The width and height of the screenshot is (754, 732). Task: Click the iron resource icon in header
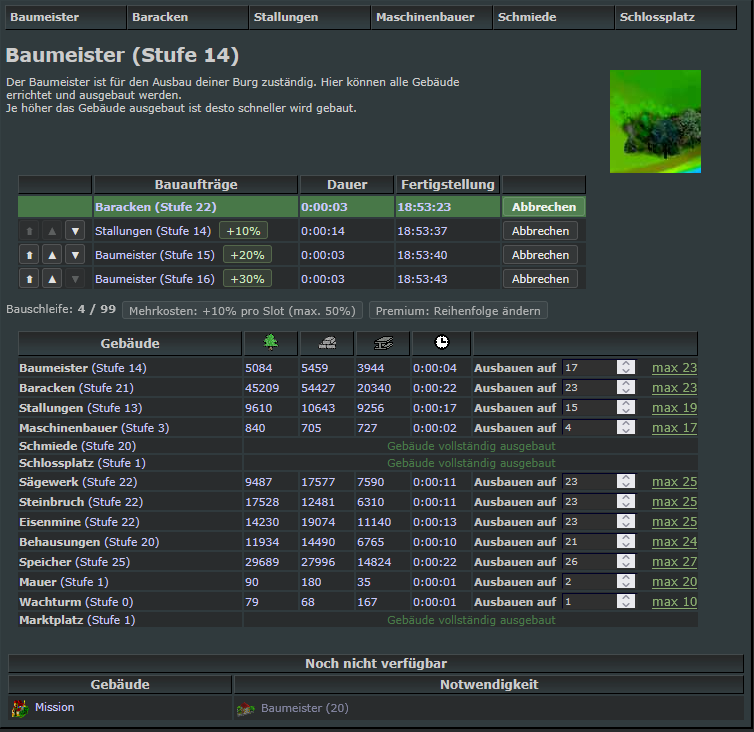[x=383, y=343]
